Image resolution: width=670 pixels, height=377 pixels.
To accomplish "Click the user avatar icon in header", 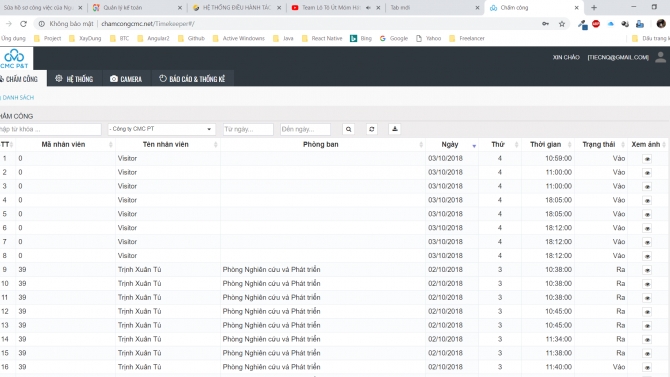I will [x=660, y=57].
